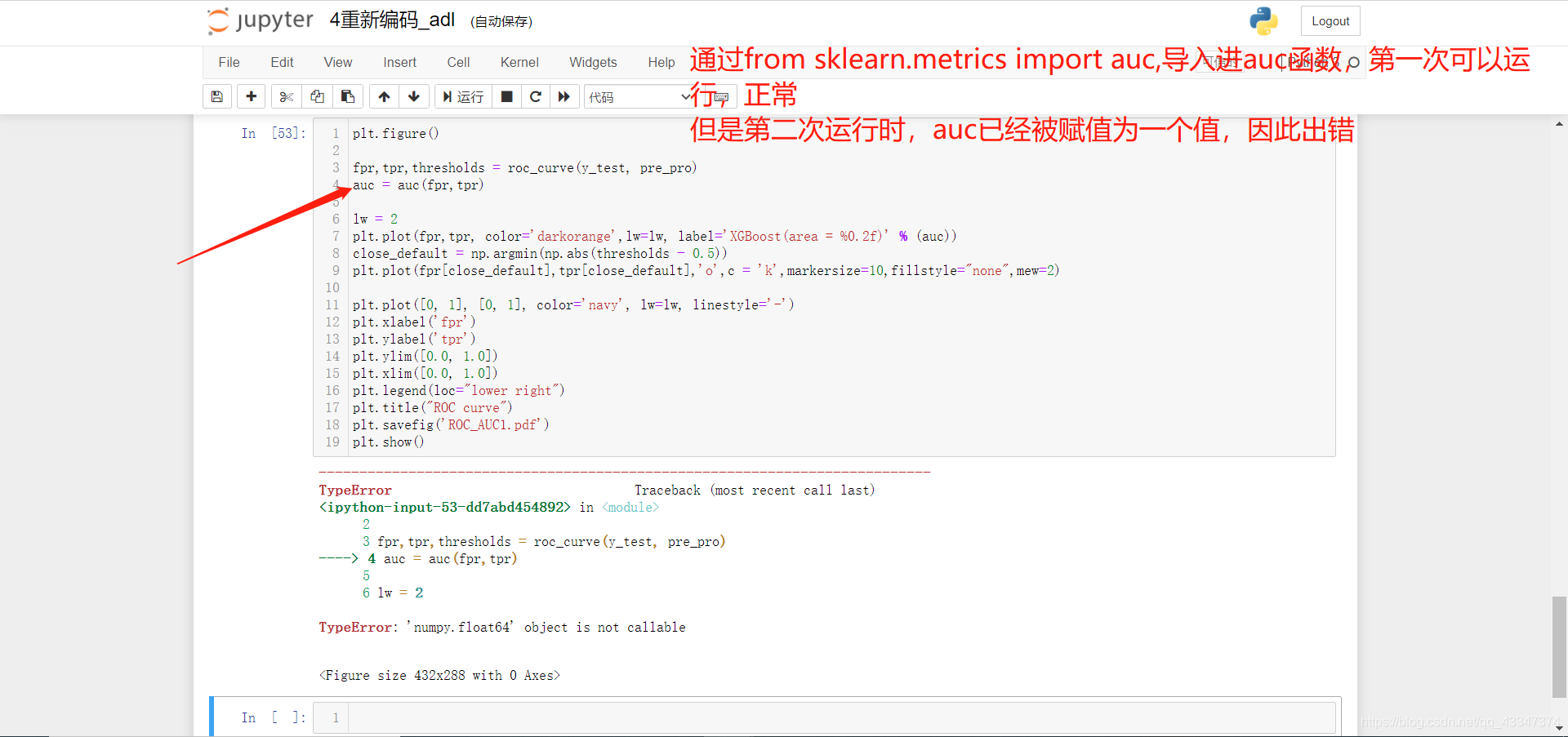The image size is (1568, 737).
Task: Click the vertical scrollbar thumb
Action: pos(1559,647)
